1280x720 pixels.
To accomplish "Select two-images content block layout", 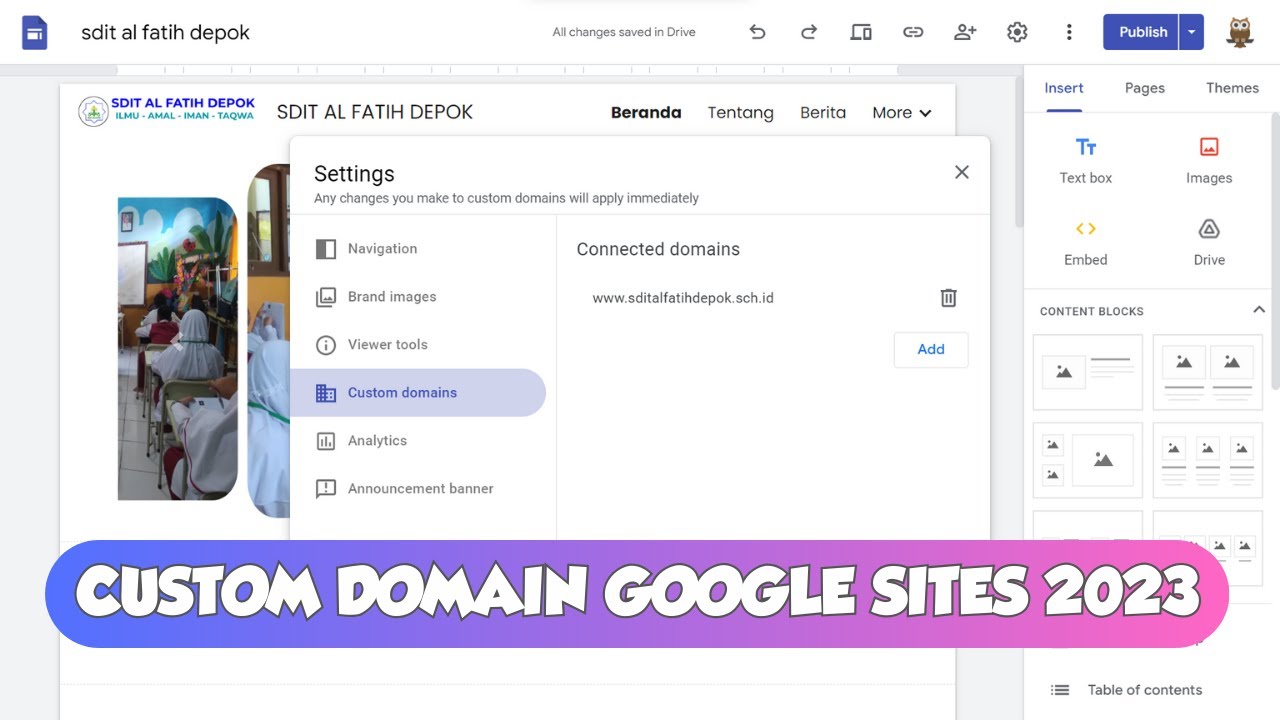I will pyautogui.click(x=1208, y=372).
